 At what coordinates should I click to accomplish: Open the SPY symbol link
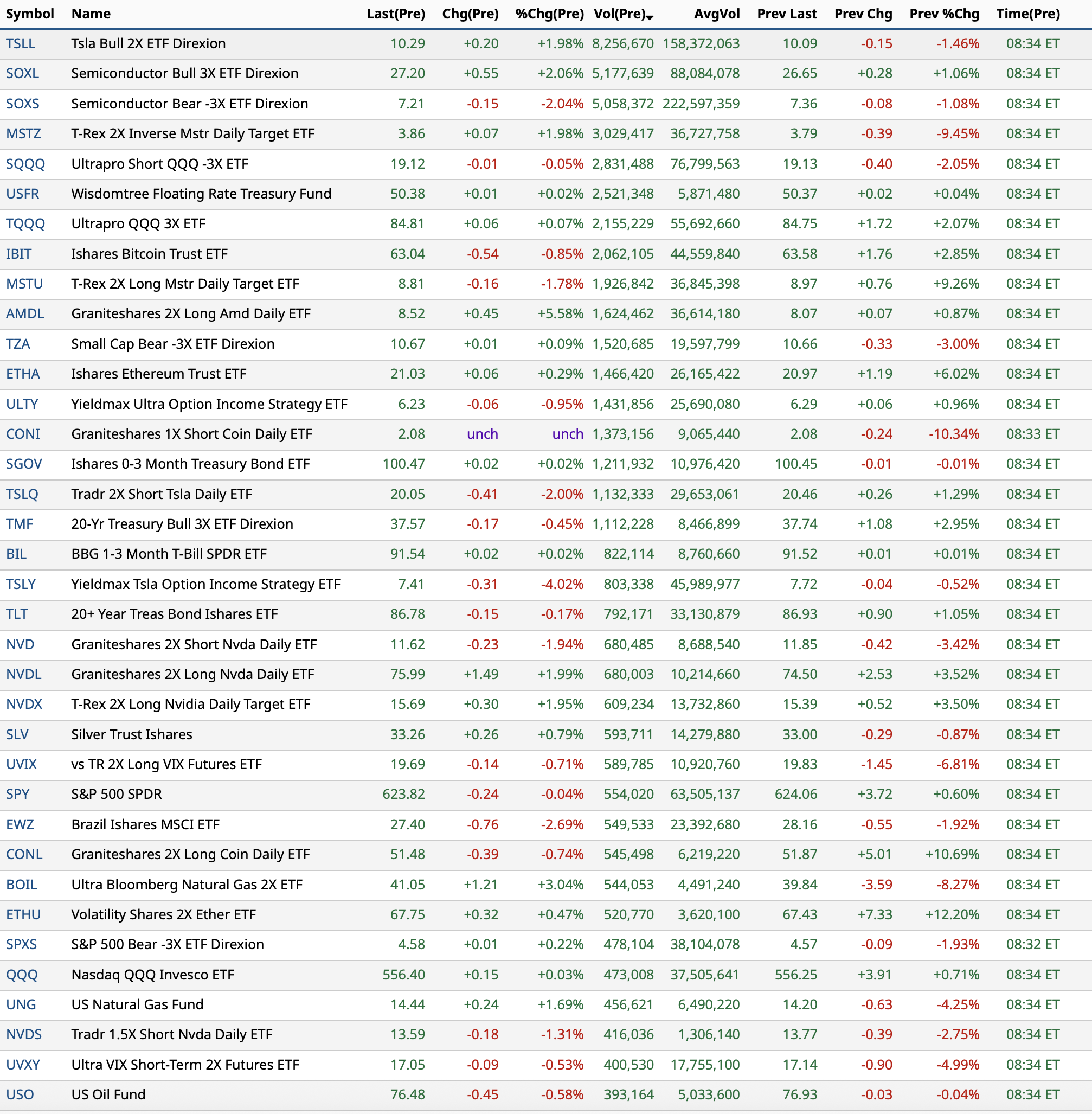(x=17, y=795)
